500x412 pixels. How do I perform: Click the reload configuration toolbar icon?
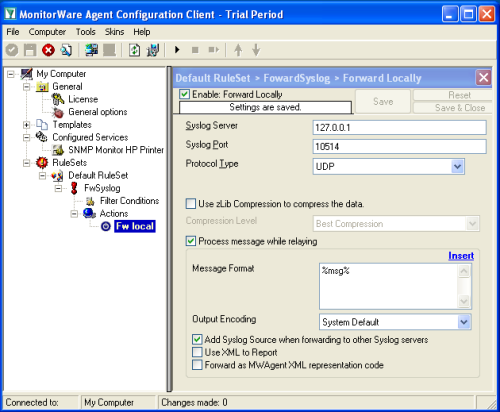[x=134, y=50]
